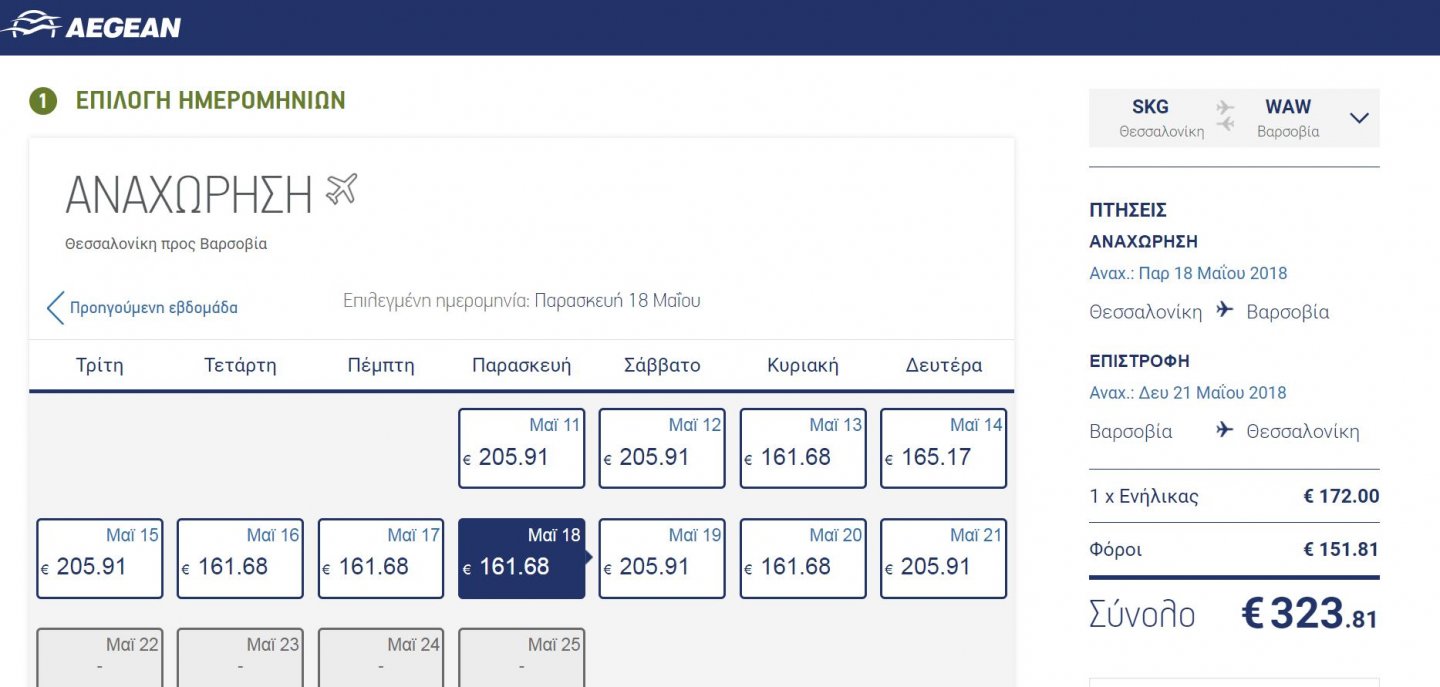Click the disabled Μαϊ 22 date cell

99,656
